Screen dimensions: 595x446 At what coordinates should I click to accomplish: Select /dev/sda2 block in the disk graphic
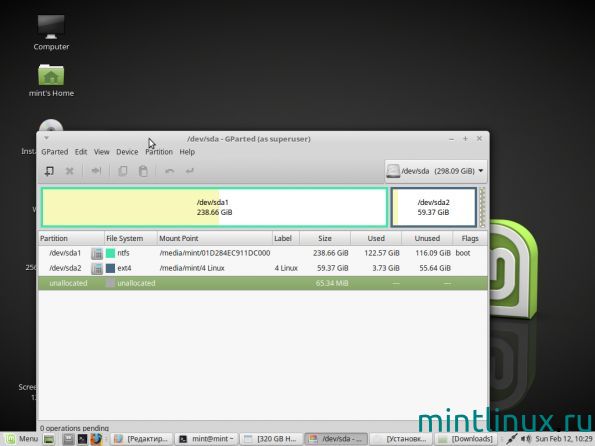[433, 207]
